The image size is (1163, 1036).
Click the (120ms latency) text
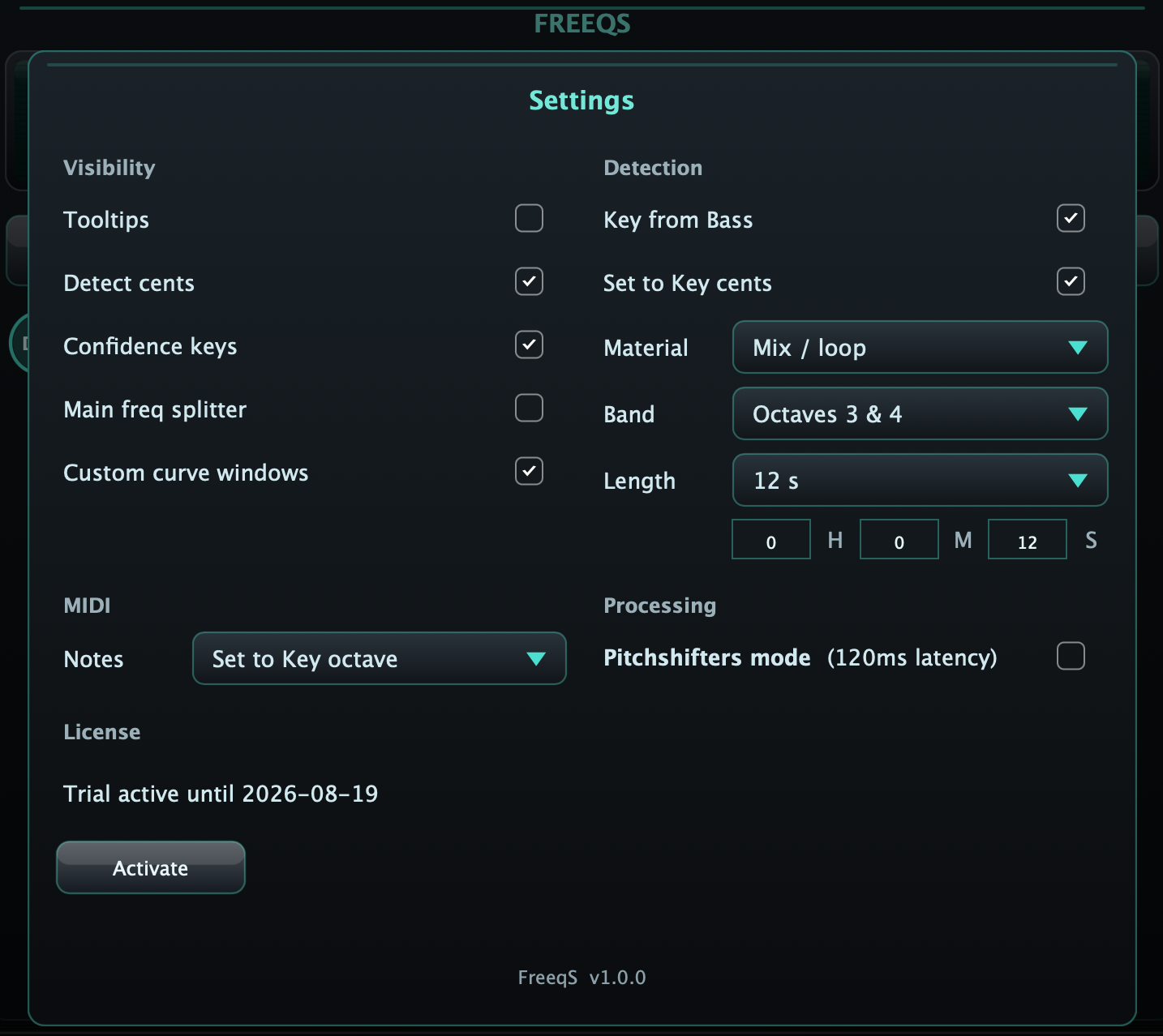coord(912,657)
